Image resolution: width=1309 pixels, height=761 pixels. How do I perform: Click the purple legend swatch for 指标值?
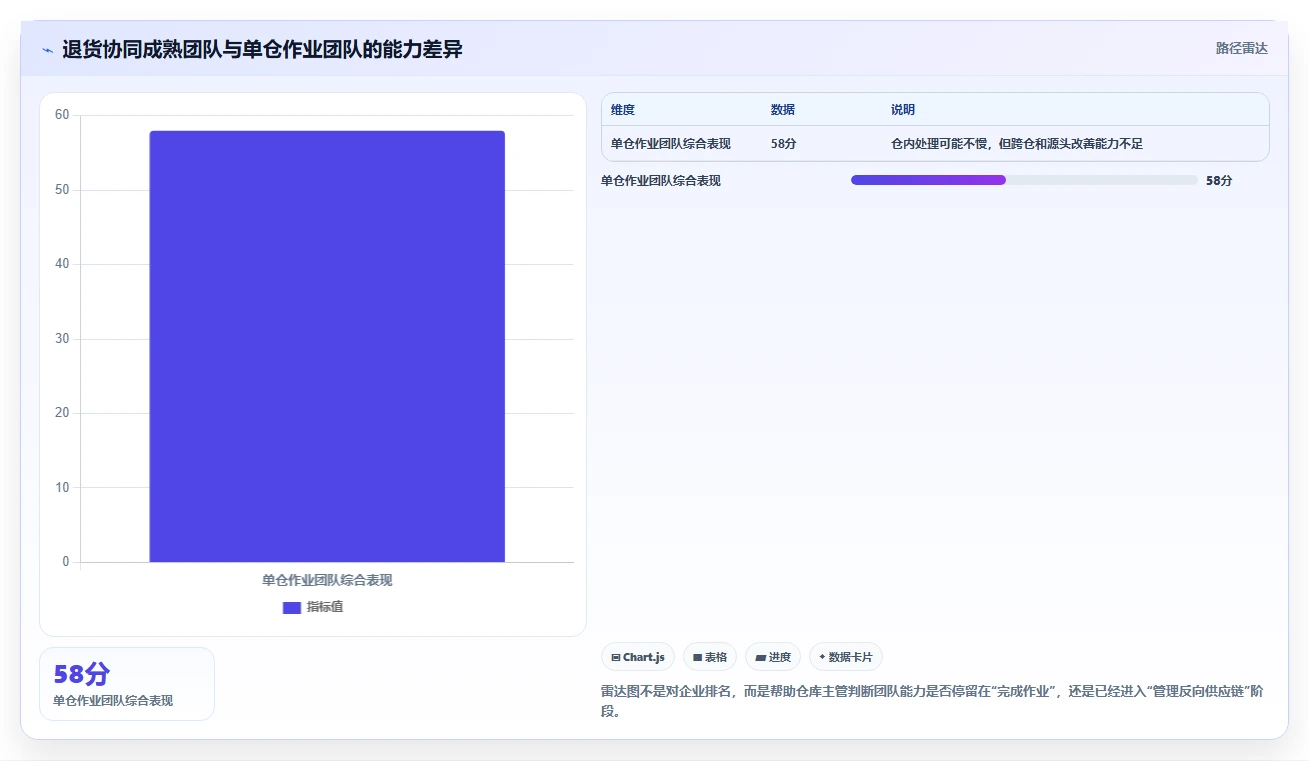pos(292,607)
